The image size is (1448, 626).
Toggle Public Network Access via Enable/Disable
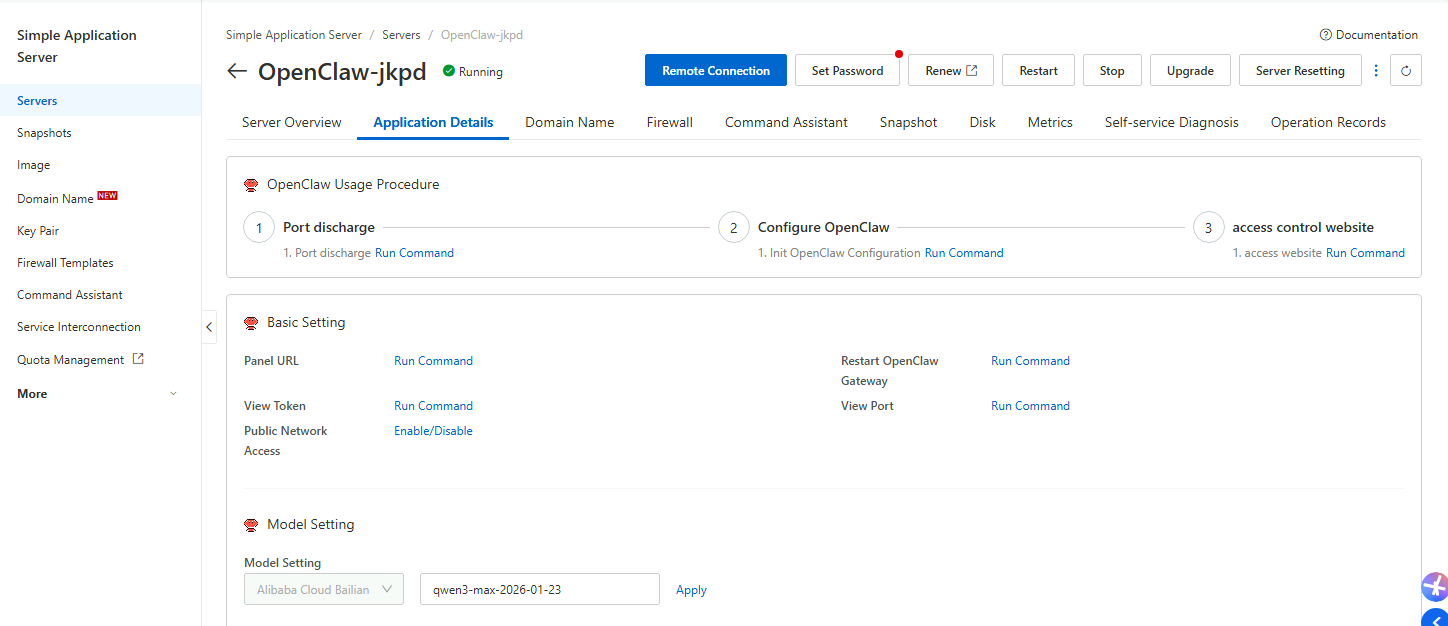tap(433, 431)
